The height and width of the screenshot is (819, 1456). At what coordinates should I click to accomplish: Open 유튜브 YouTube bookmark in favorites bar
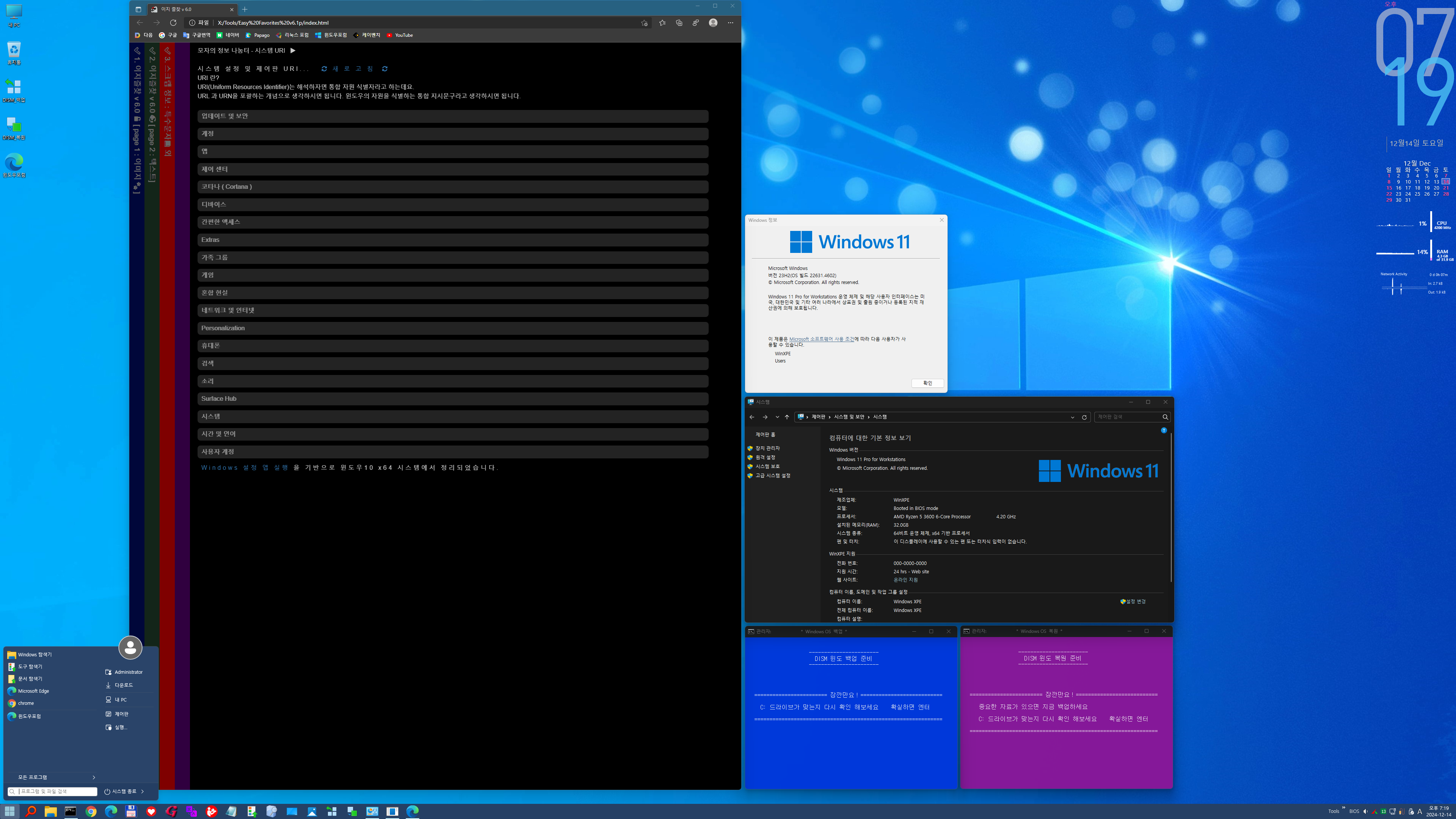coord(400,35)
